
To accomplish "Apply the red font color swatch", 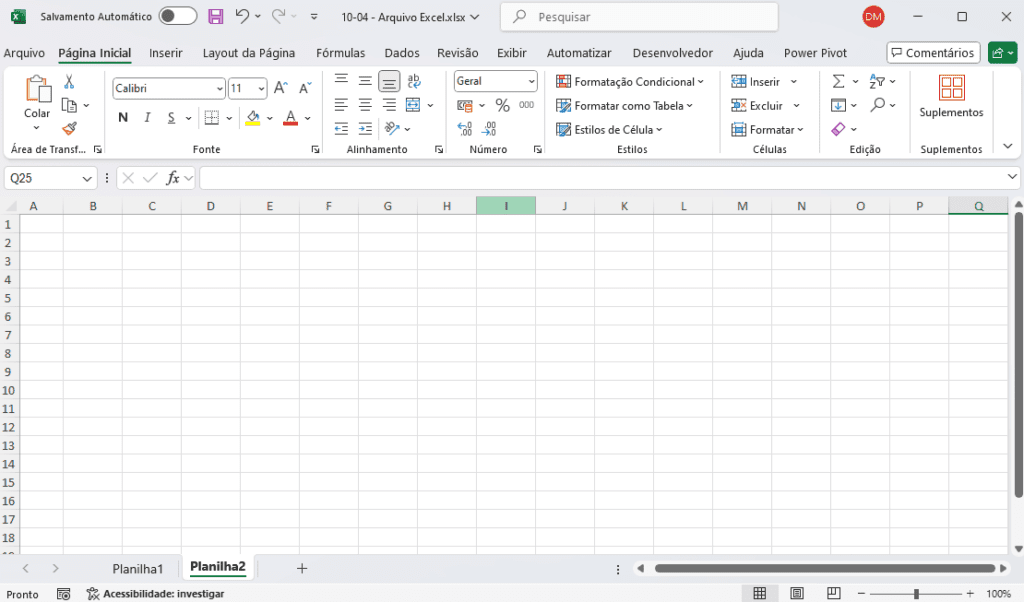I will pyautogui.click(x=291, y=118).
